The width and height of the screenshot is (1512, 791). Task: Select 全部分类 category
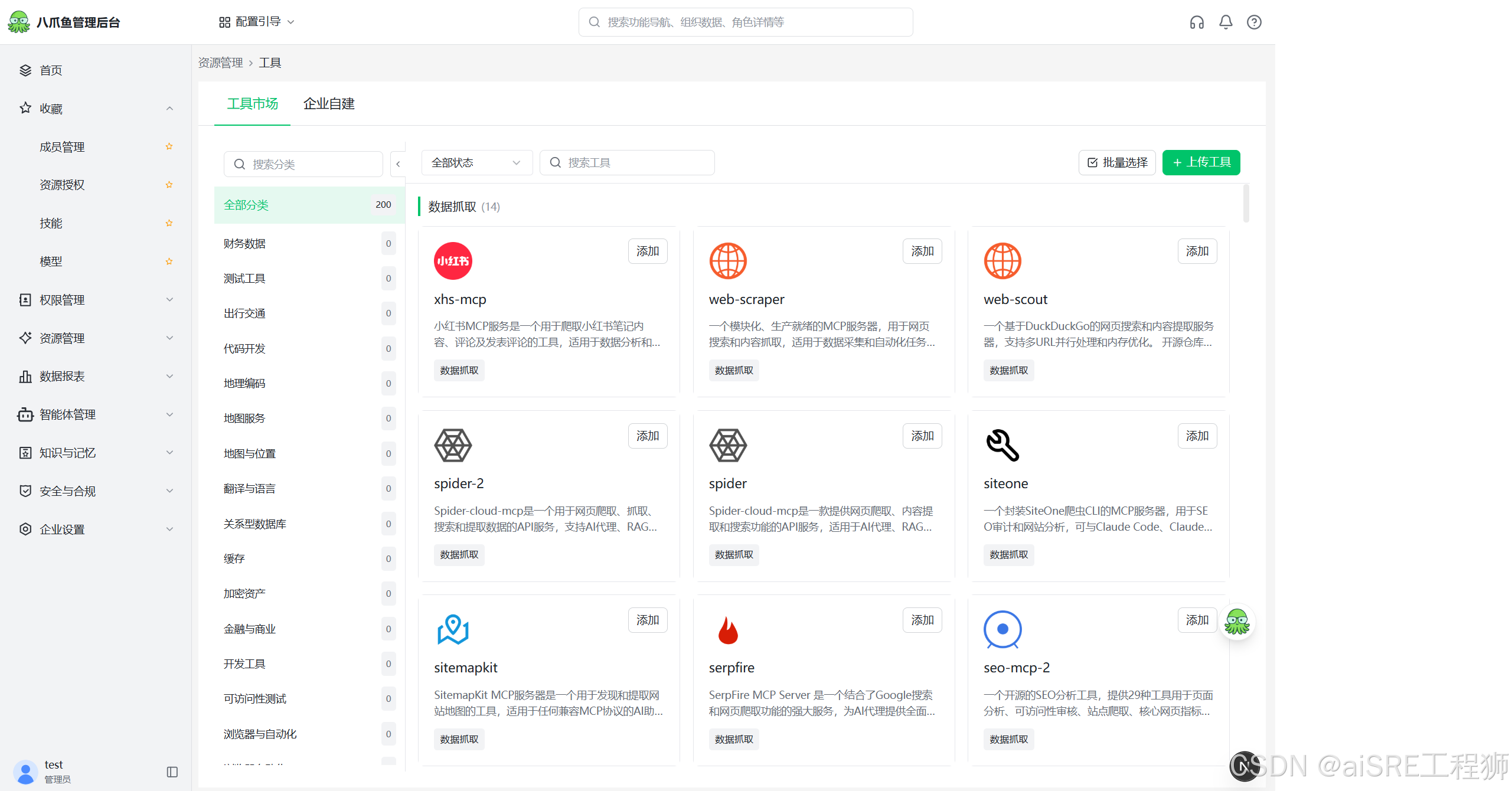click(309, 205)
